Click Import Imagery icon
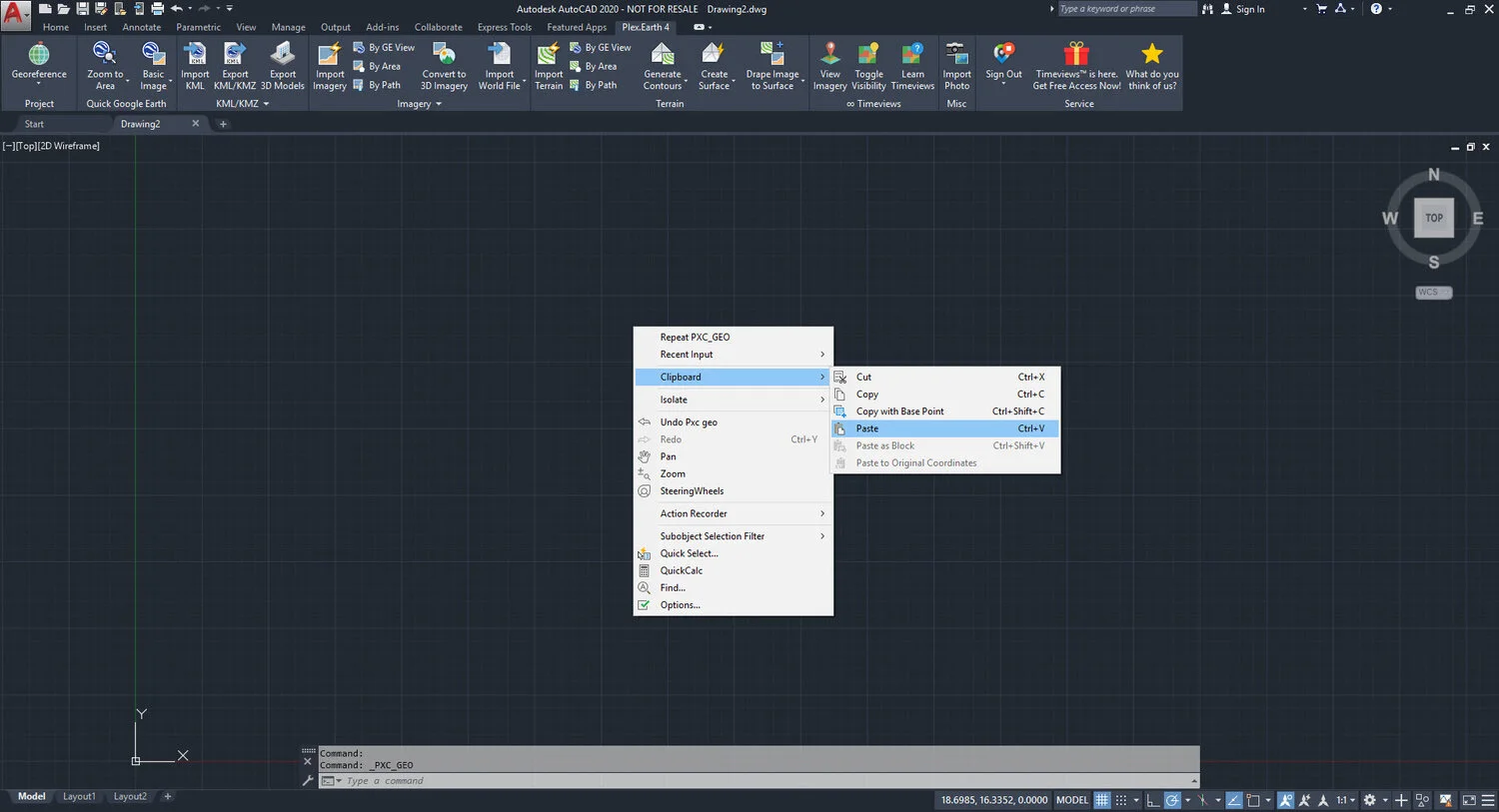This screenshot has height=812, width=1499. tap(329, 54)
